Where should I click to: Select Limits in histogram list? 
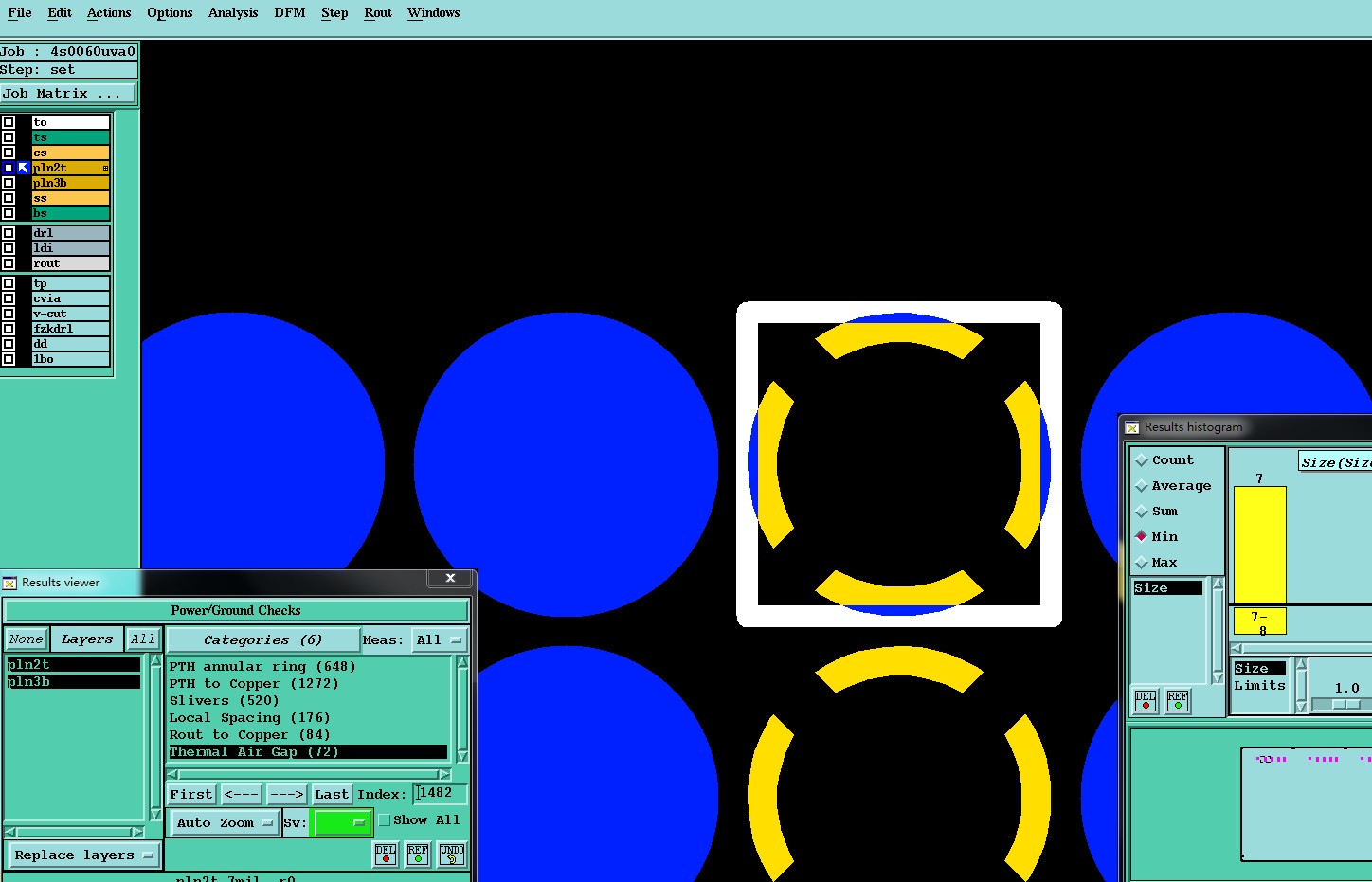click(x=1260, y=686)
